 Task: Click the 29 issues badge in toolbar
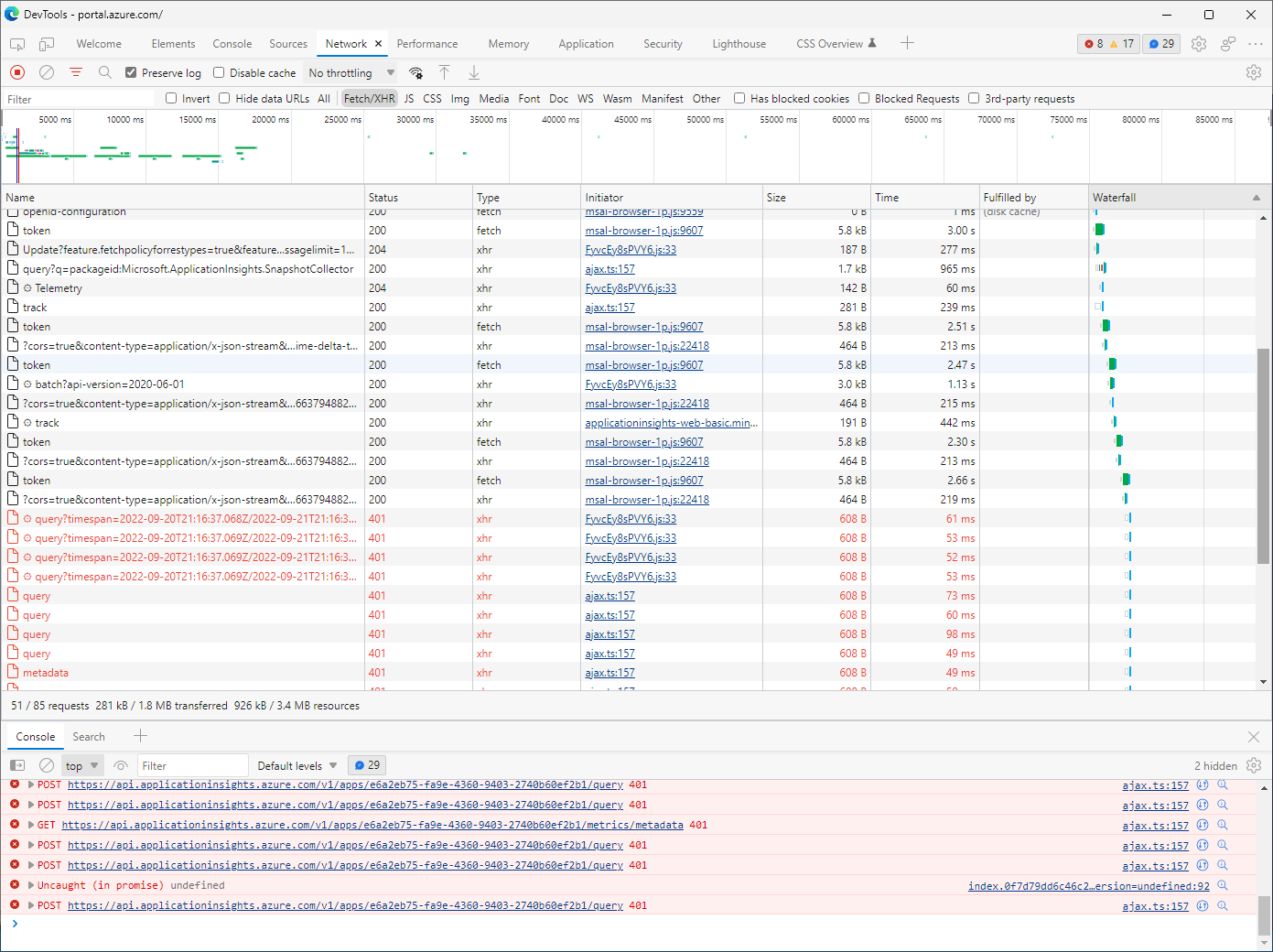pos(1161,44)
